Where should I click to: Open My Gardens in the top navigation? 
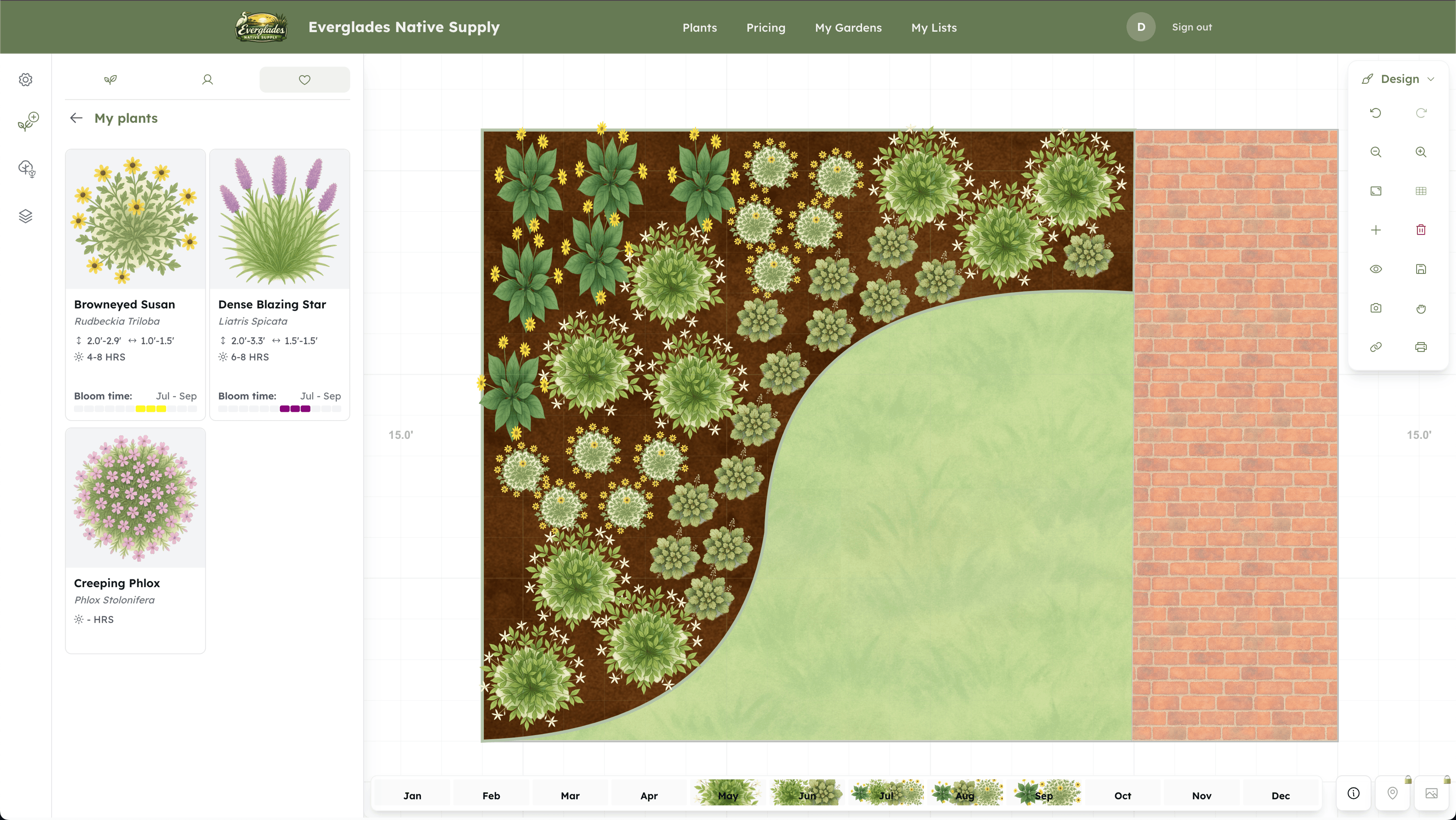(x=848, y=27)
